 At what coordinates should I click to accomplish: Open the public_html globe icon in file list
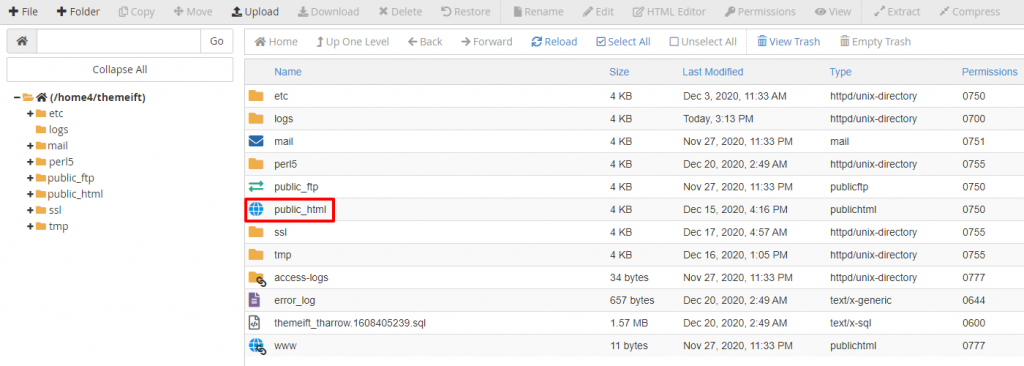tap(255, 210)
